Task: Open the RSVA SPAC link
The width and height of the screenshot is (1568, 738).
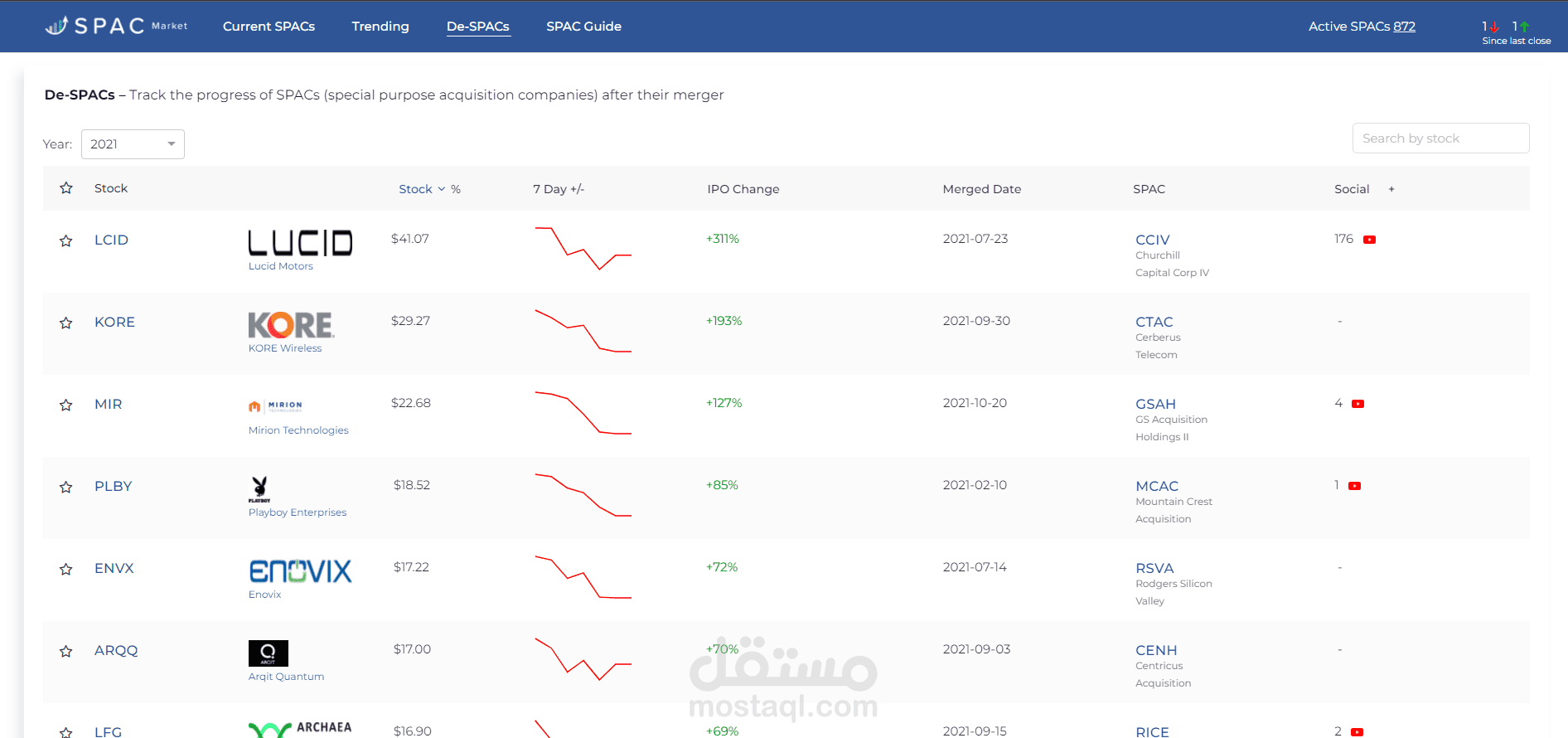Action: [x=1154, y=568]
